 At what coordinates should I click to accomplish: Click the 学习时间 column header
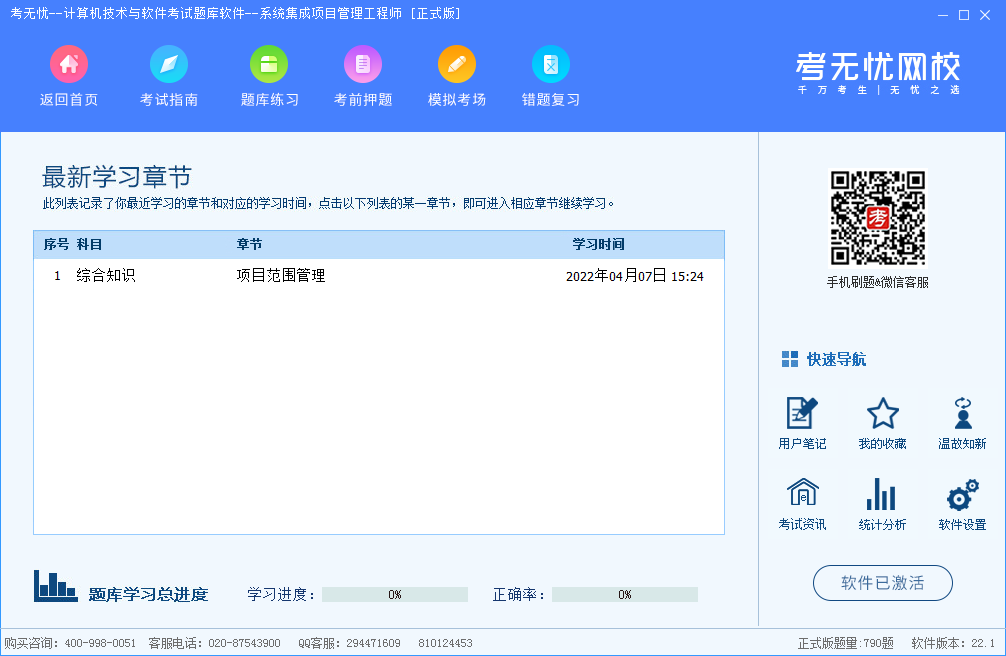coord(598,245)
